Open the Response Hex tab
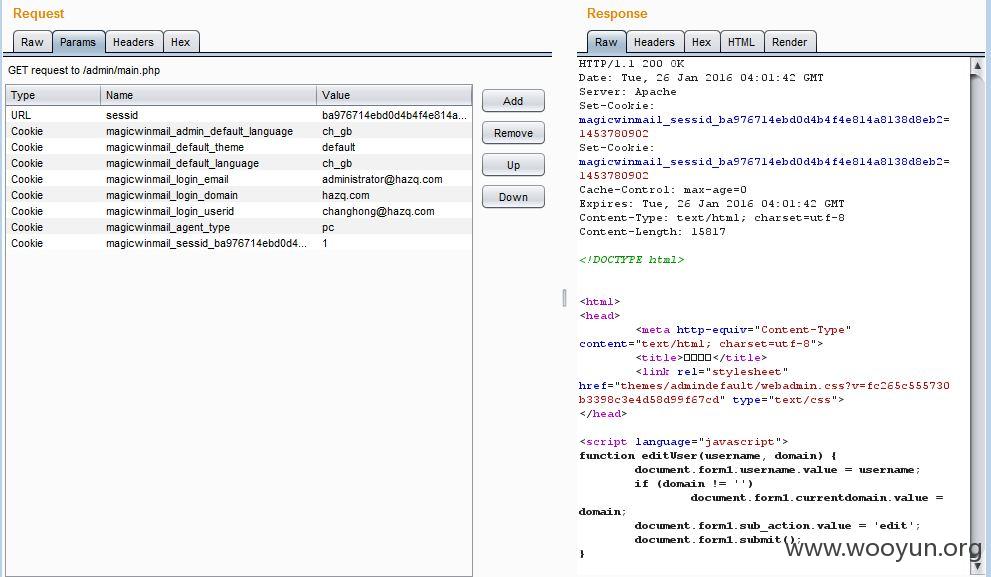The image size is (991, 577). [x=702, y=42]
